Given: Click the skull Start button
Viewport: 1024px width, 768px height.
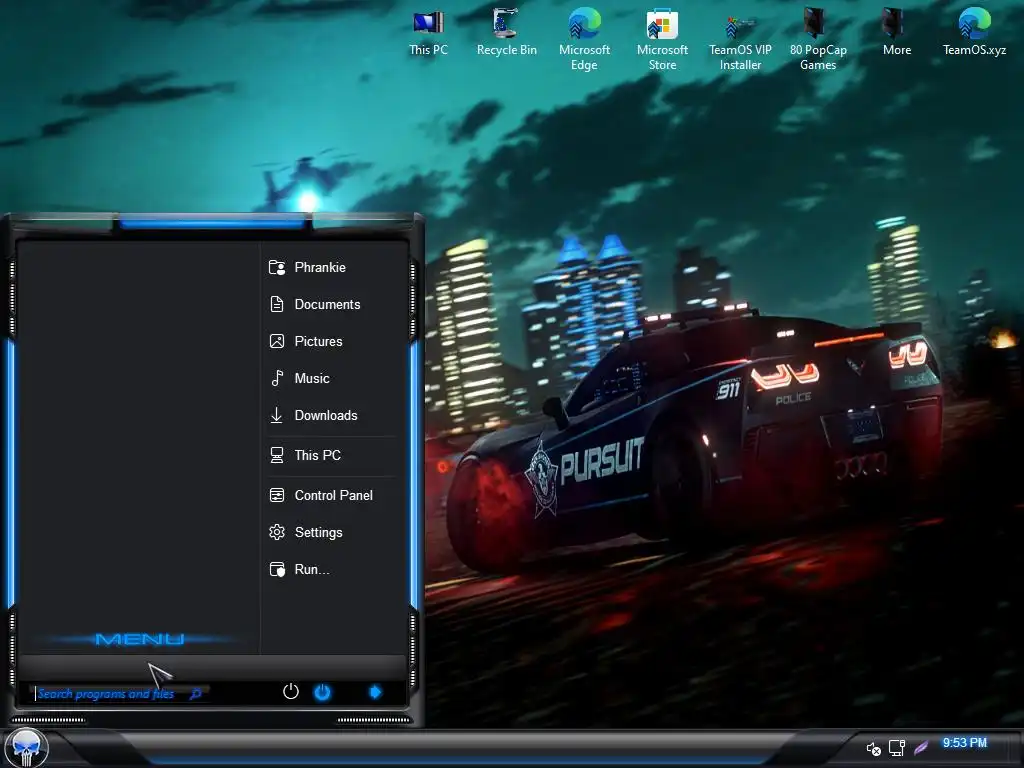Looking at the screenshot, I should 26,748.
